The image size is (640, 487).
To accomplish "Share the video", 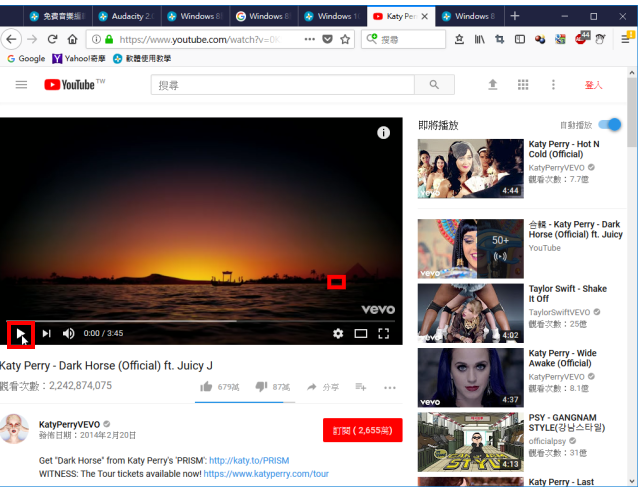I will [322, 387].
